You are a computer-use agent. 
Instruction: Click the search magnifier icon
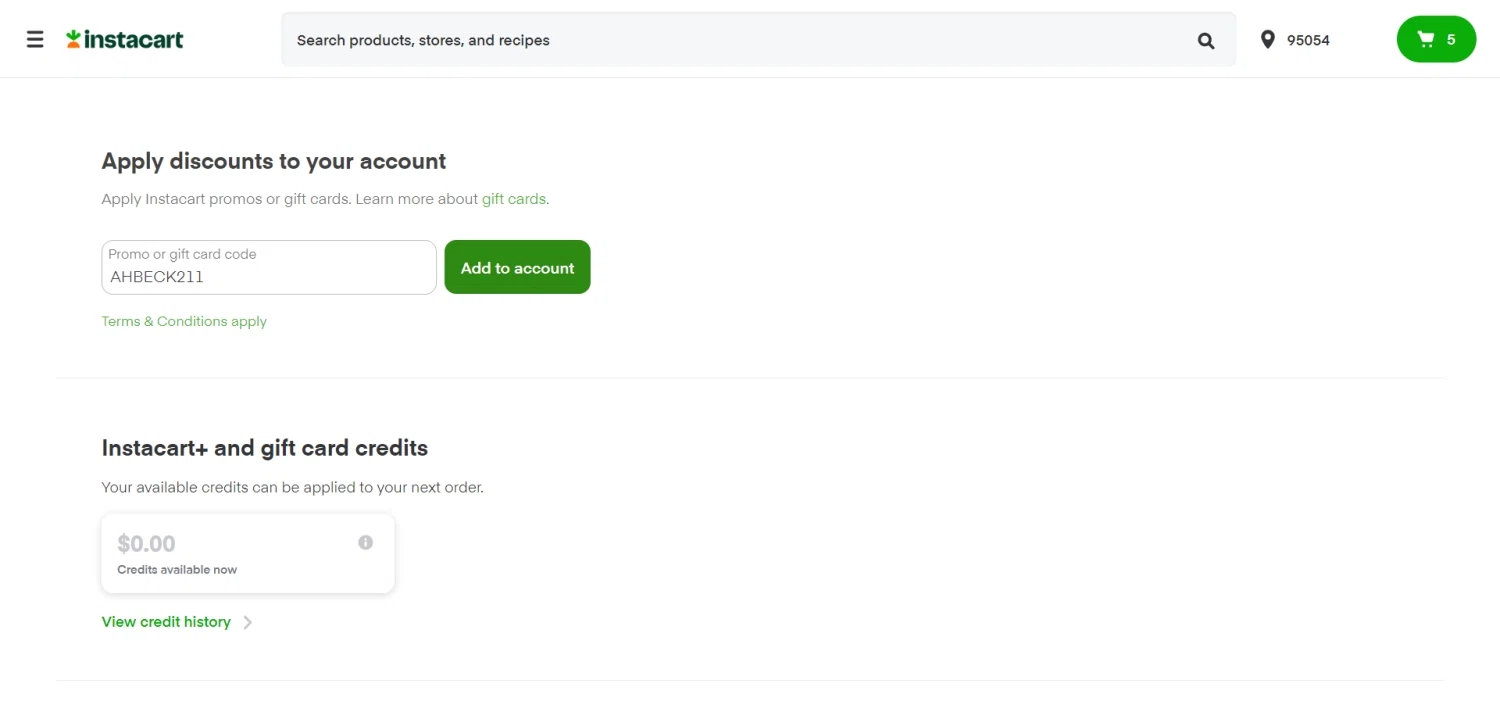[1206, 41]
